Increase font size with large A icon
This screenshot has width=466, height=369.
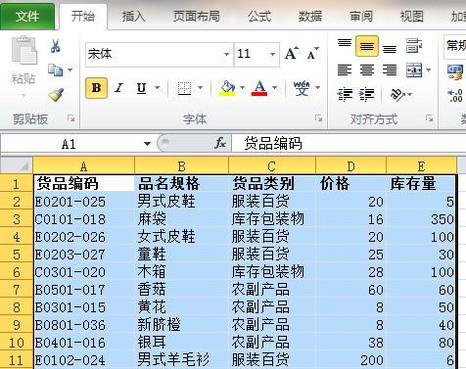pyautogui.click(x=292, y=53)
